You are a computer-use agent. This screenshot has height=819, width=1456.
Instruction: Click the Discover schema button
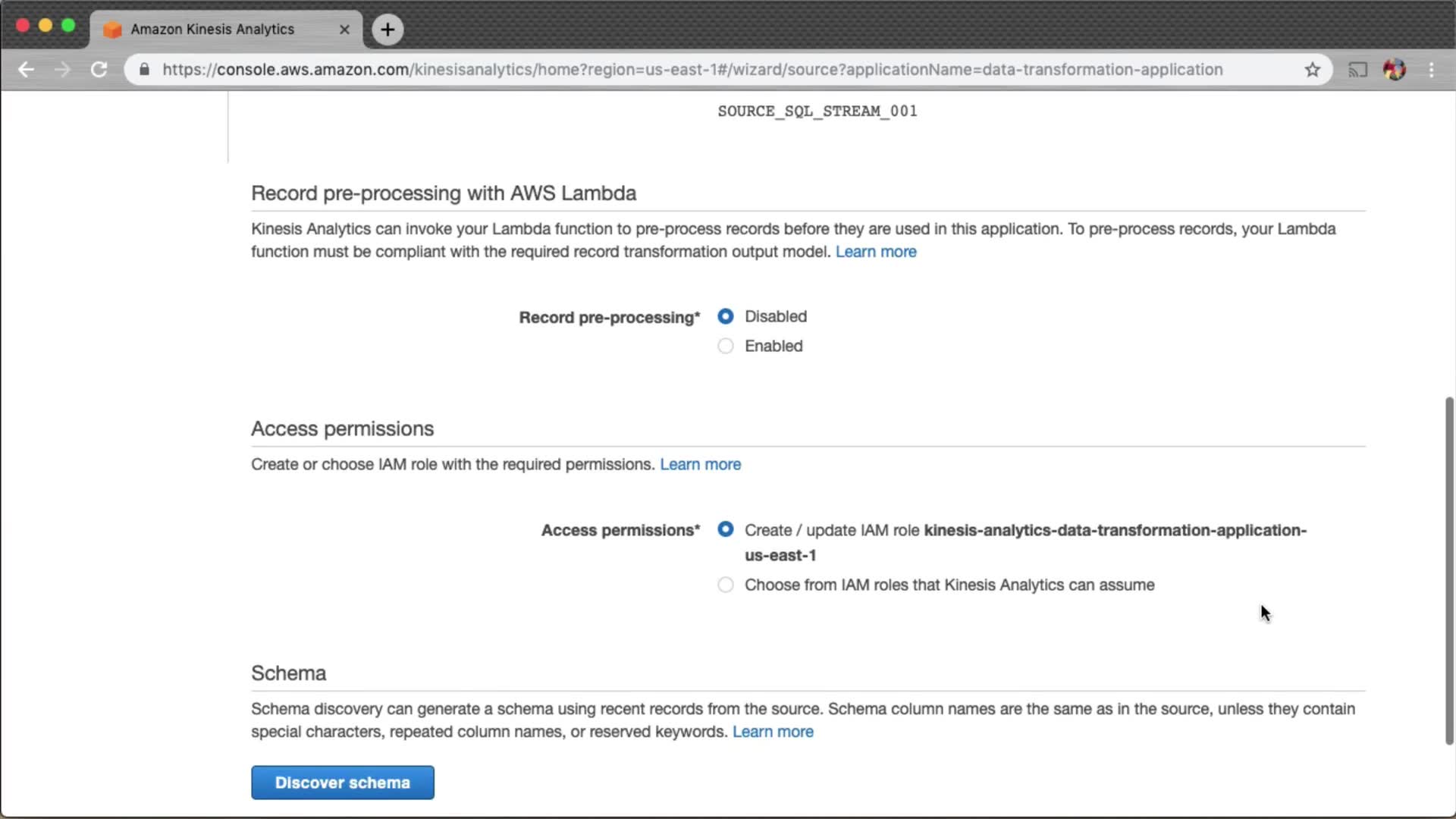coord(343,783)
